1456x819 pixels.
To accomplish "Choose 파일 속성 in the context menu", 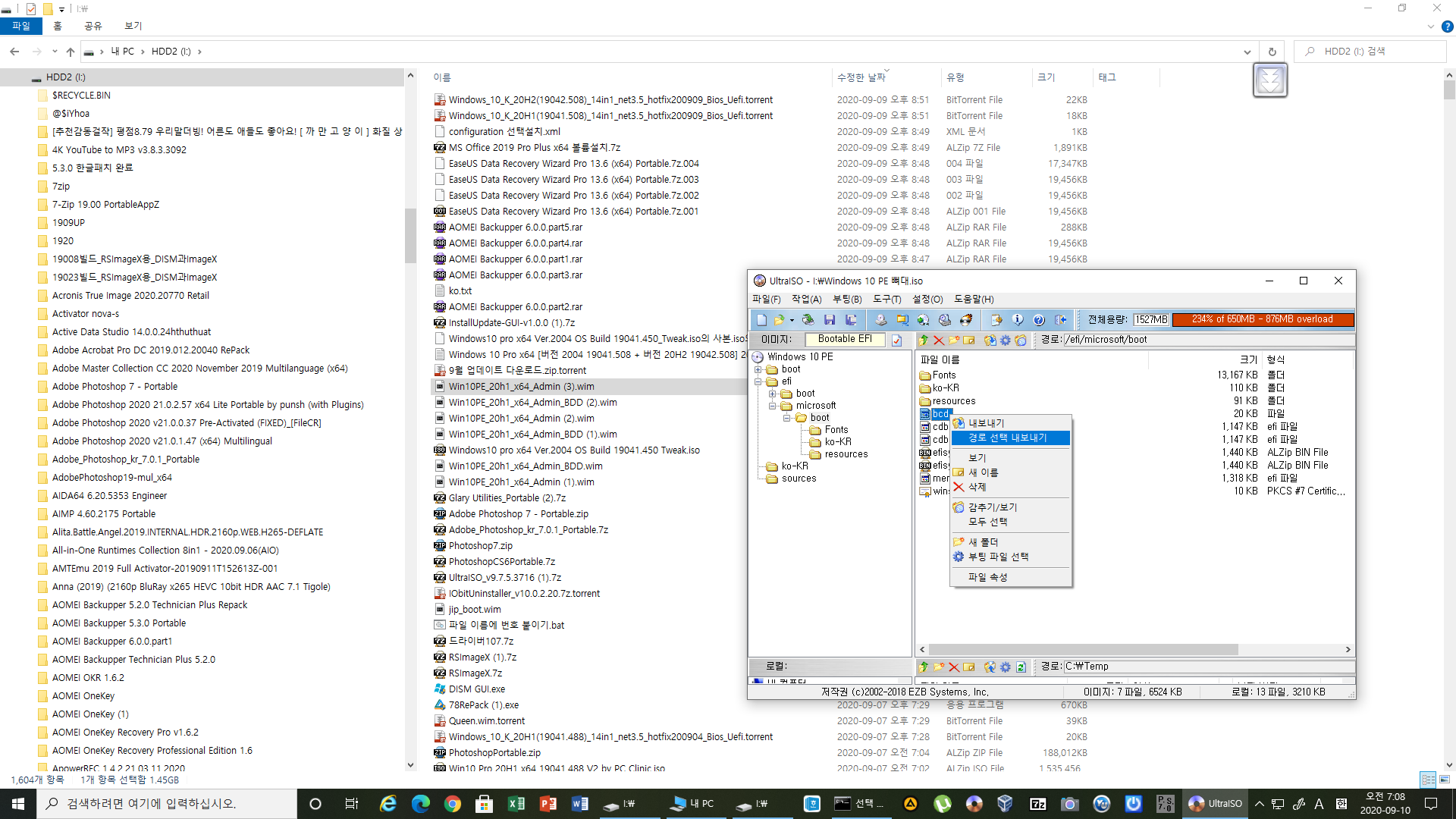I will (1010, 577).
